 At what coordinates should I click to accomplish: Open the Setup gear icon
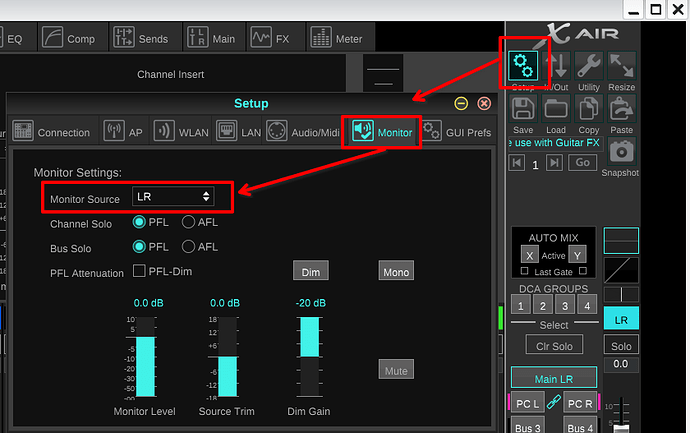[x=523, y=66]
